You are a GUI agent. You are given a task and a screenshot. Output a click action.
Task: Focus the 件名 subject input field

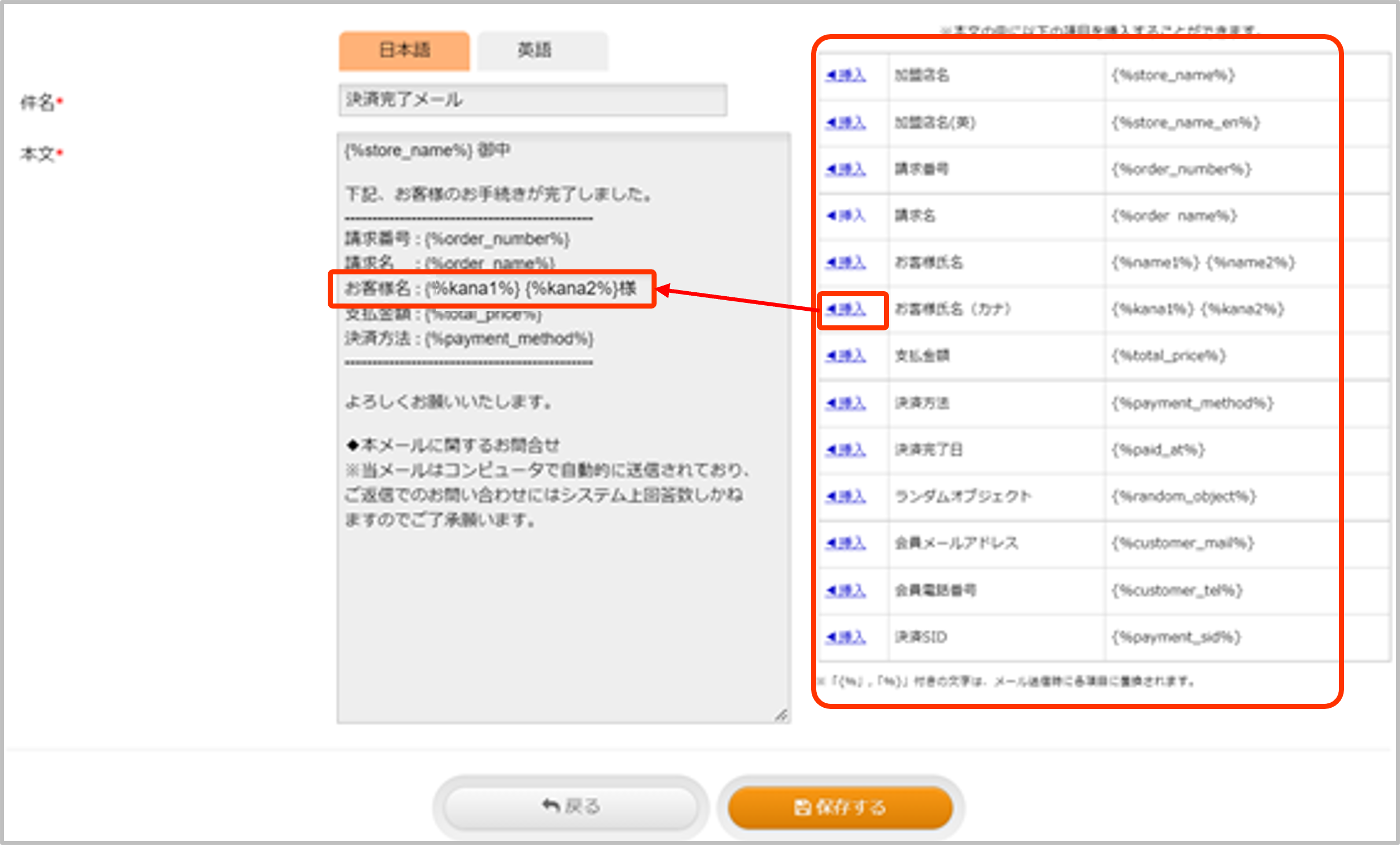532,100
